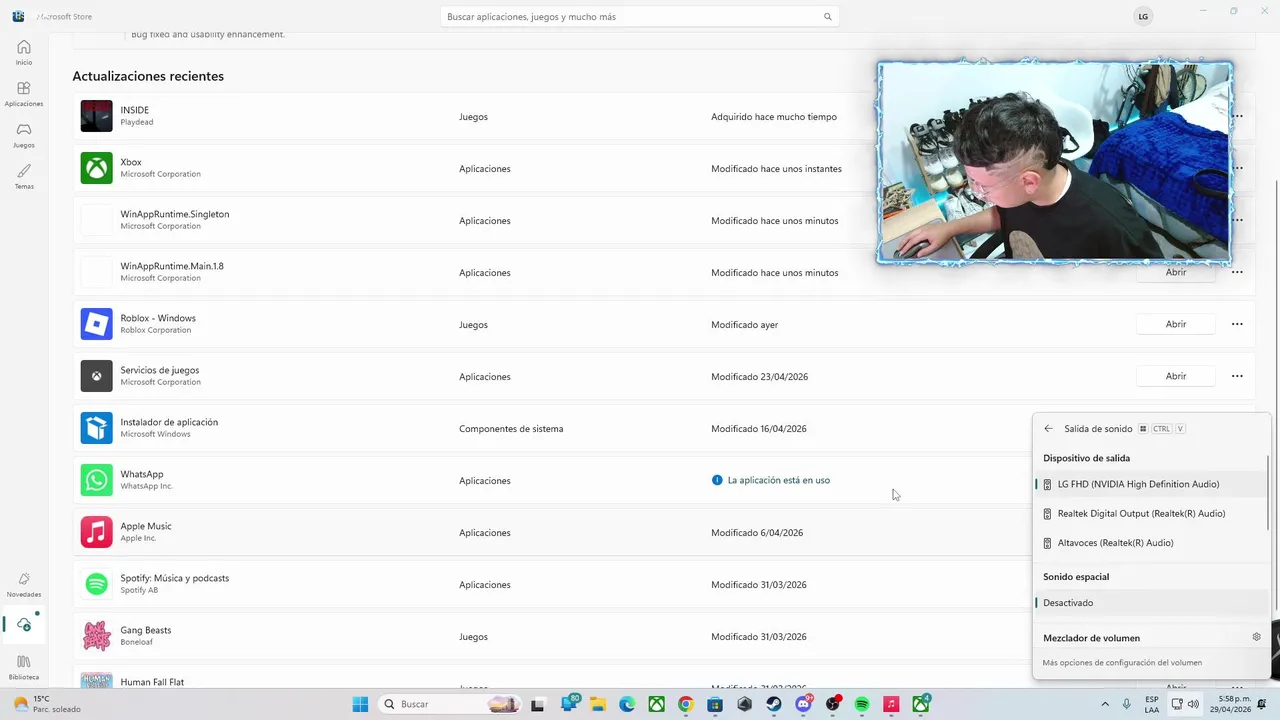Image resolution: width=1280 pixels, height=720 pixels.
Task: Click 'Componentes de sistema' category text
Action: [511, 428]
